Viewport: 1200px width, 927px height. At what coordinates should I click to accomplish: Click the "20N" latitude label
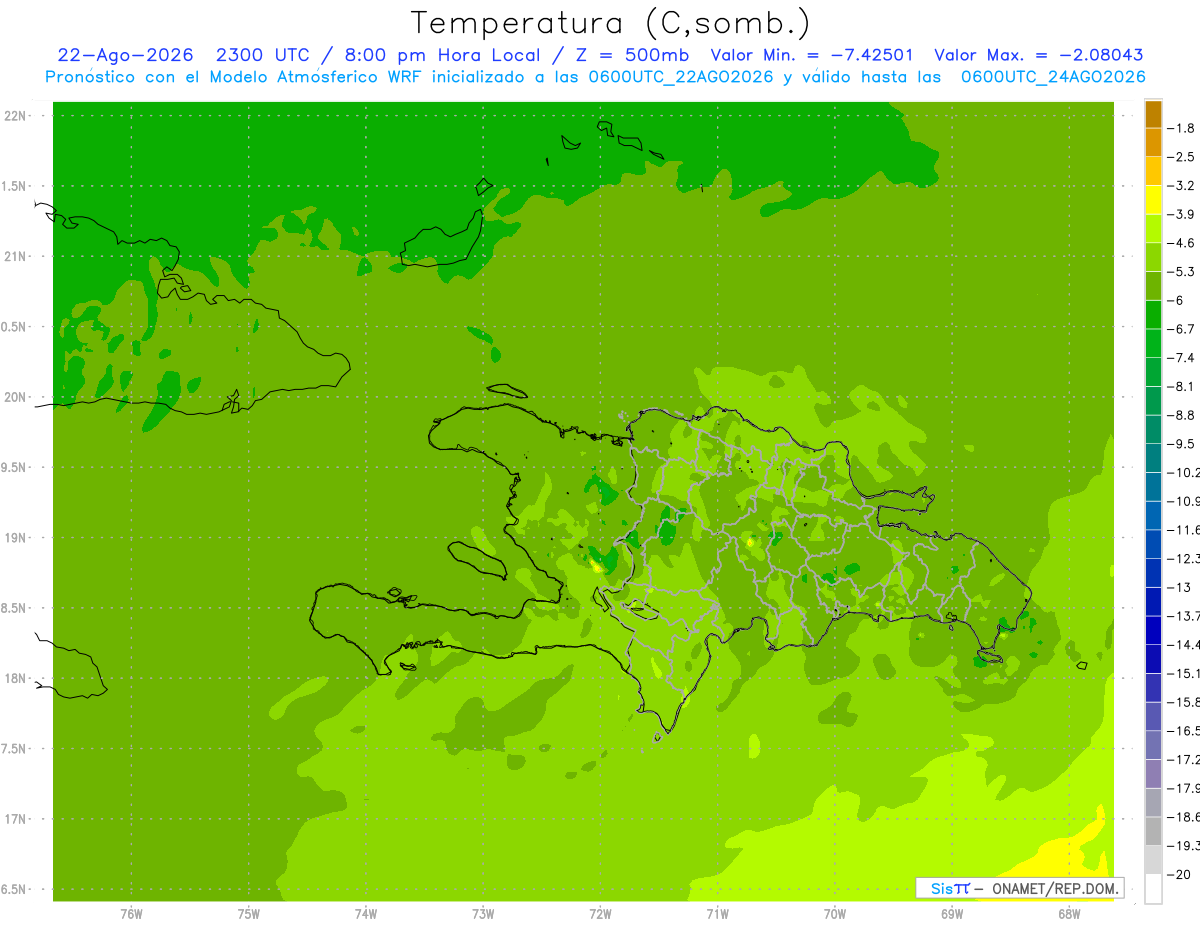(15, 397)
